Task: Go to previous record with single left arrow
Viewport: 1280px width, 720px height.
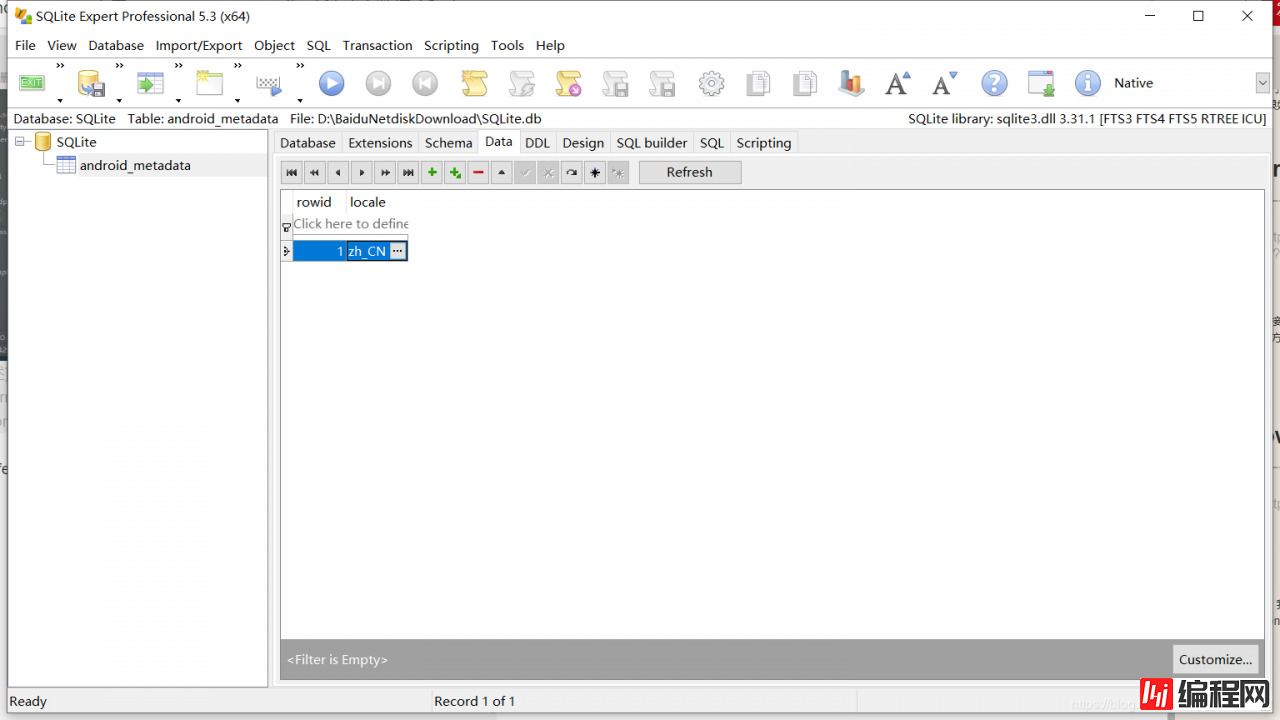Action: point(338,172)
